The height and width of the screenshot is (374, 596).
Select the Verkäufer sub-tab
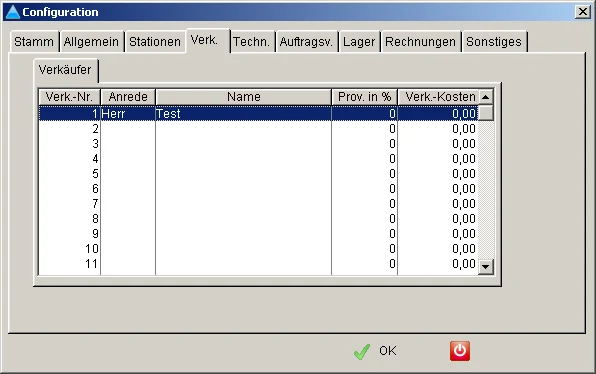(x=65, y=70)
